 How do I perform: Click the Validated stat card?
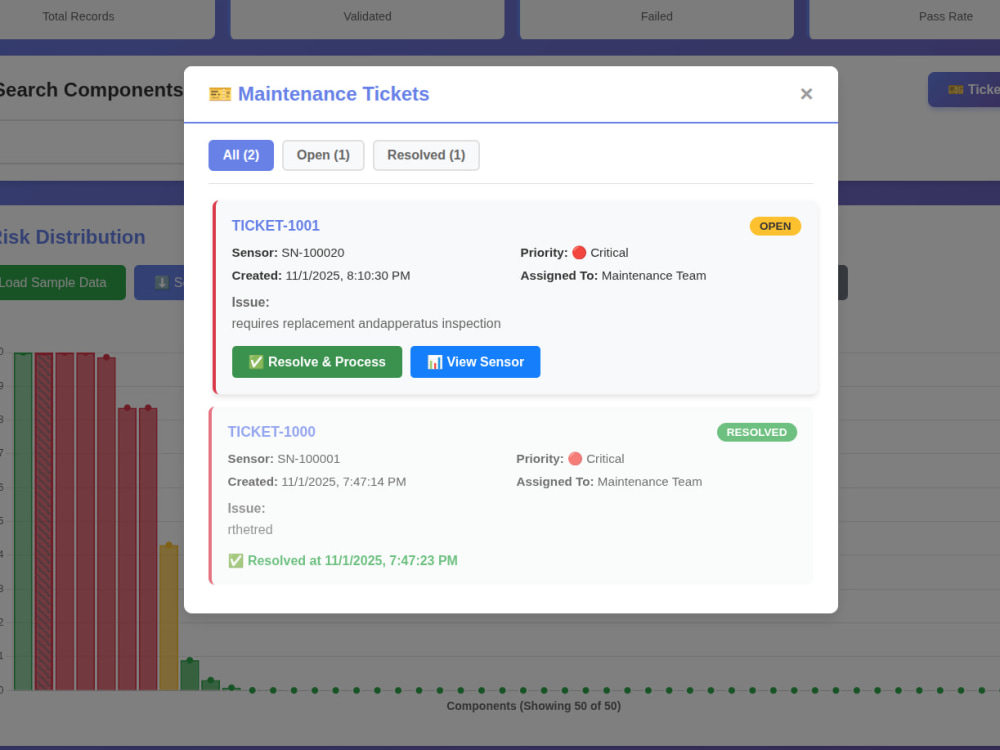pyautogui.click(x=367, y=19)
